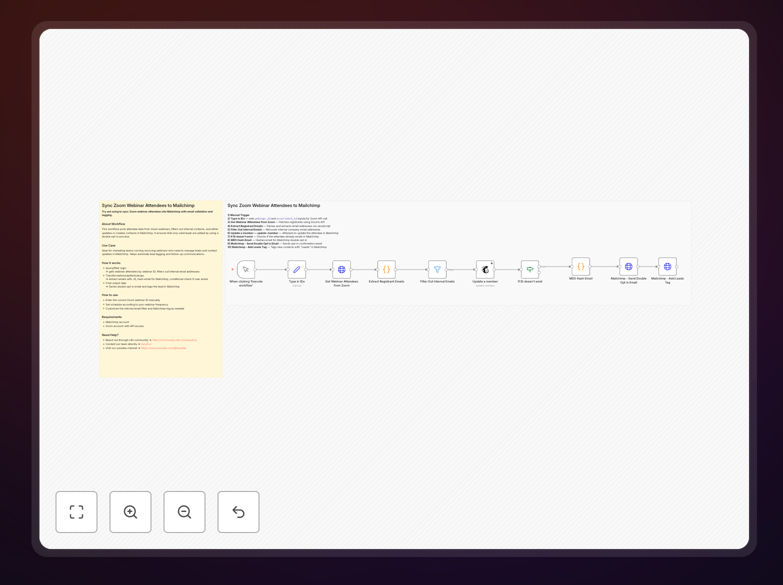Click the fit-to-view canvas button
Viewport: 783px width, 585px height.
tap(76, 512)
